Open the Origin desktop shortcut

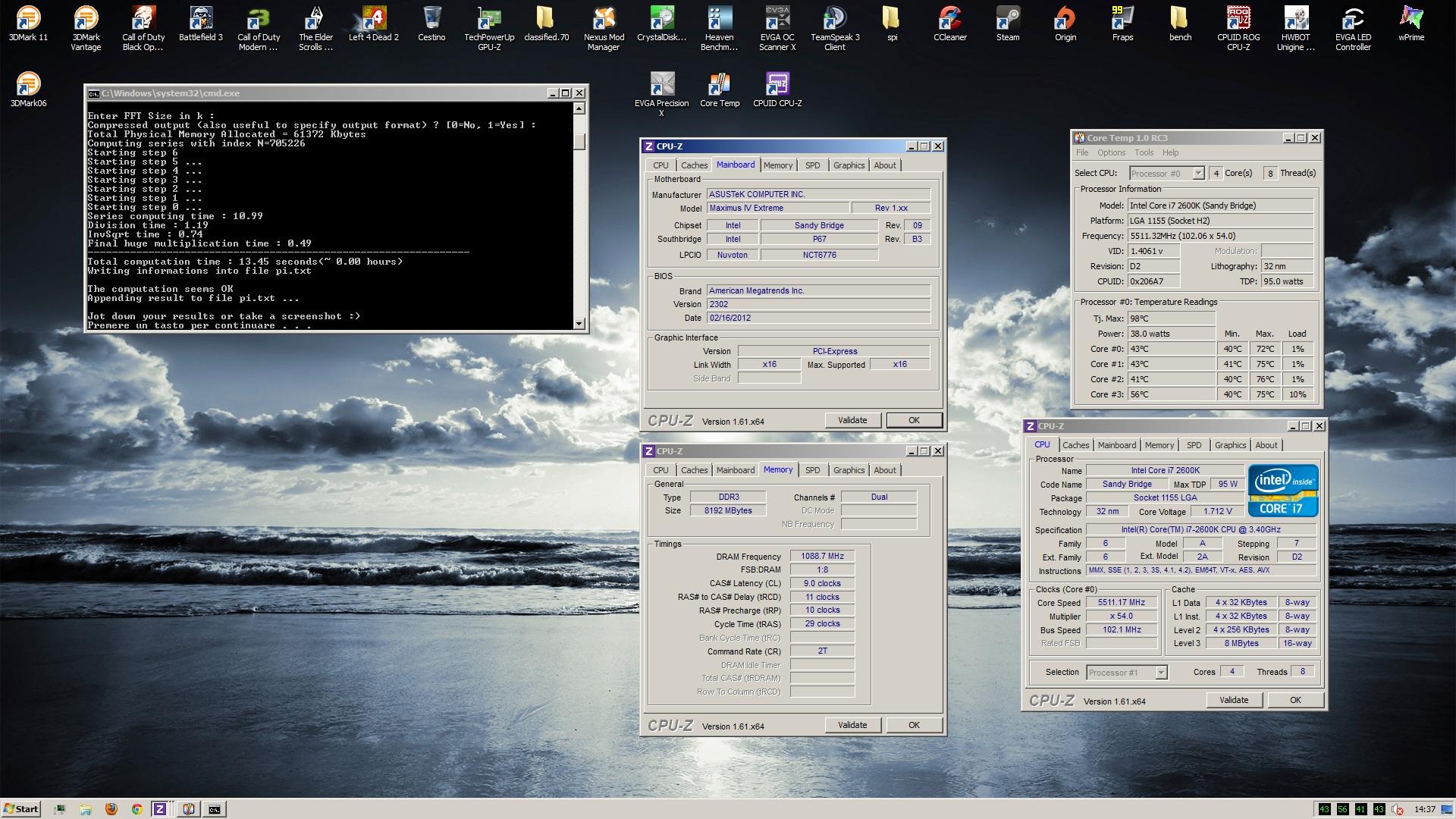(1065, 24)
